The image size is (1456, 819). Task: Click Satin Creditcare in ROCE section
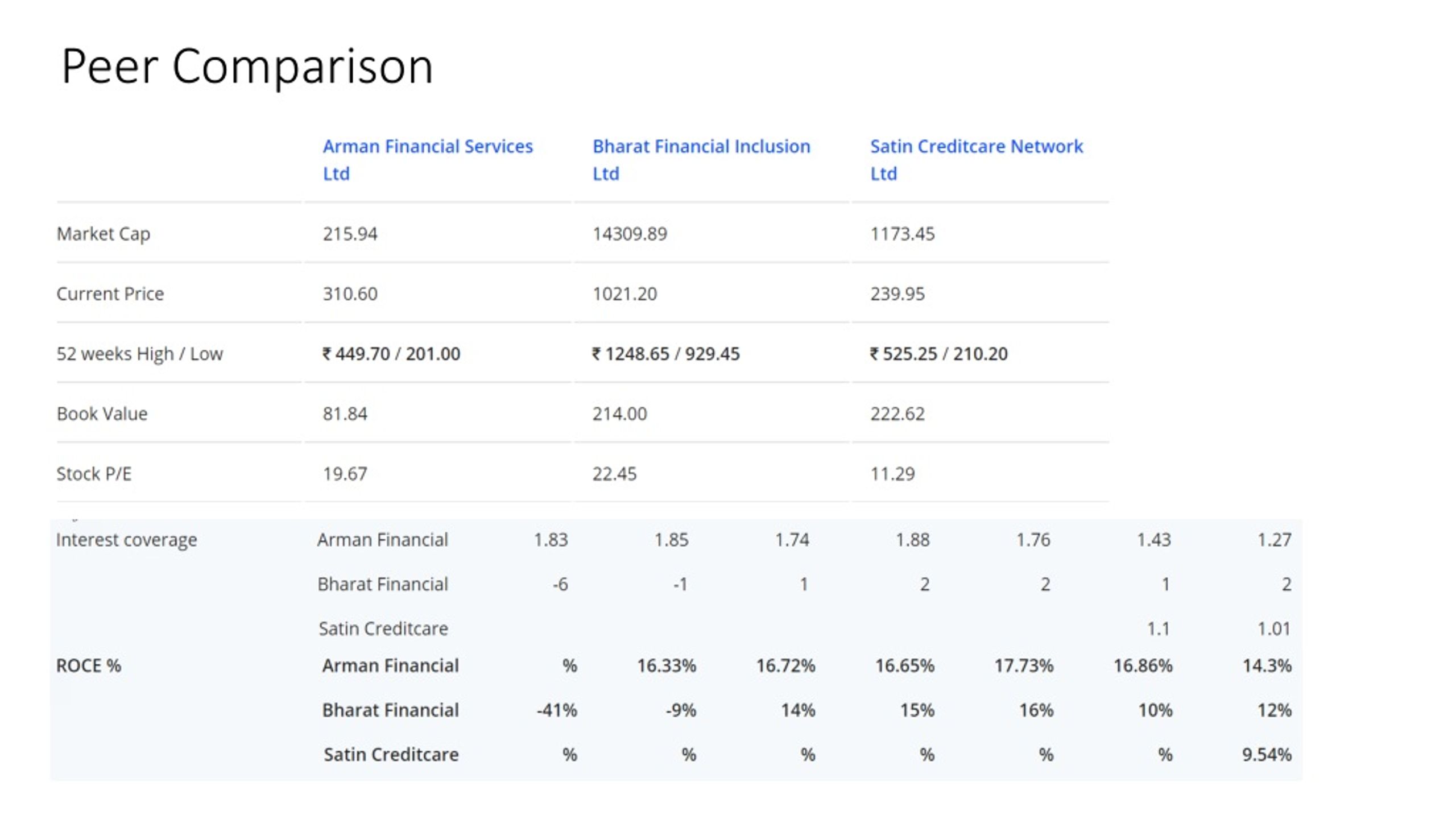pyautogui.click(x=391, y=755)
